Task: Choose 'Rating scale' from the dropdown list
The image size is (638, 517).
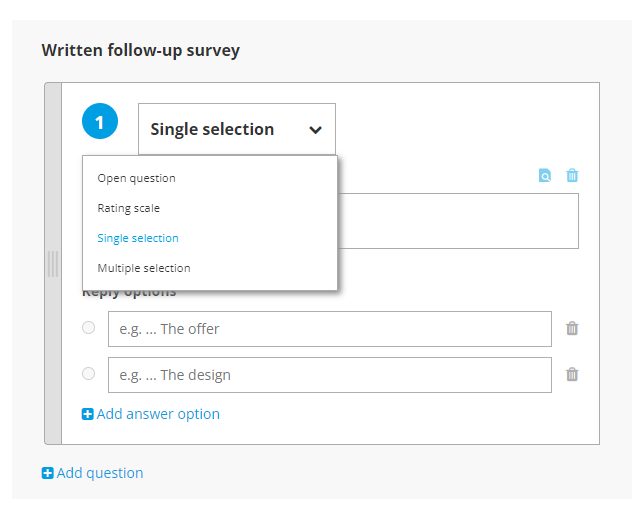Action: point(129,208)
